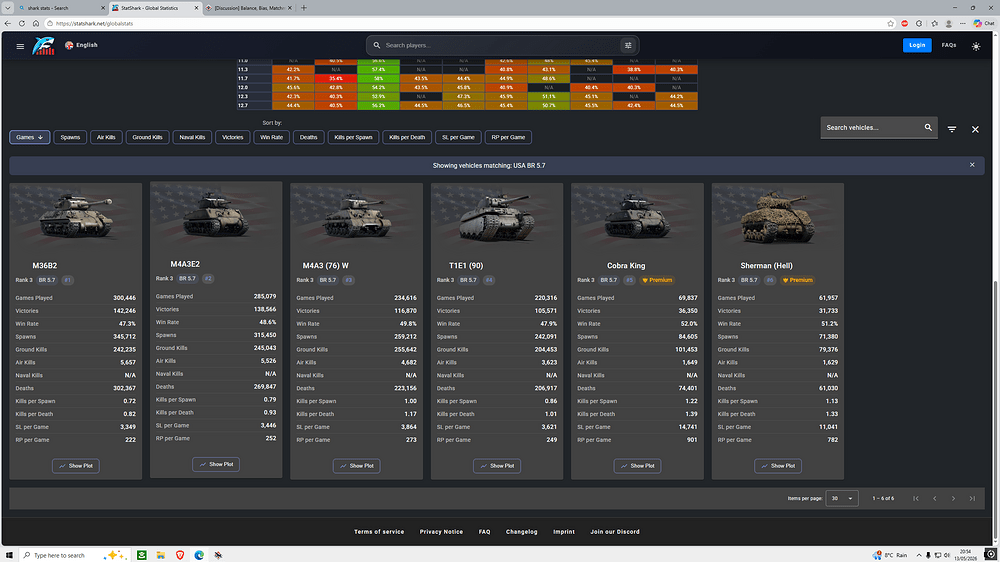Bookmark this page with star icon
Viewport: 1000px width, 562px height.
890,24
